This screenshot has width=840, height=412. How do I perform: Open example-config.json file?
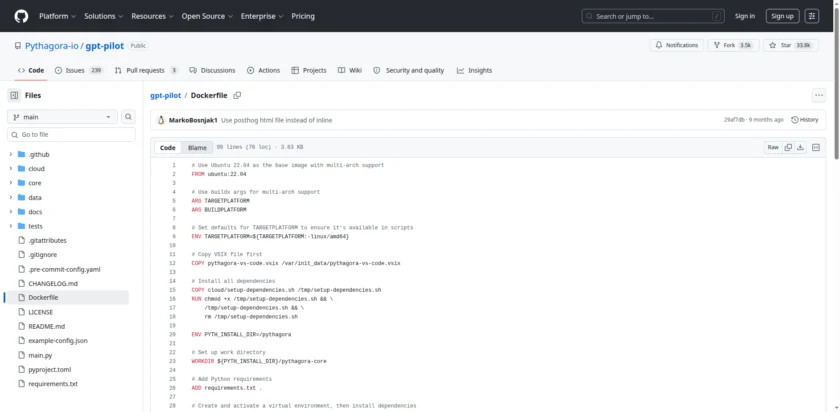pyautogui.click(x=58, y=341)
